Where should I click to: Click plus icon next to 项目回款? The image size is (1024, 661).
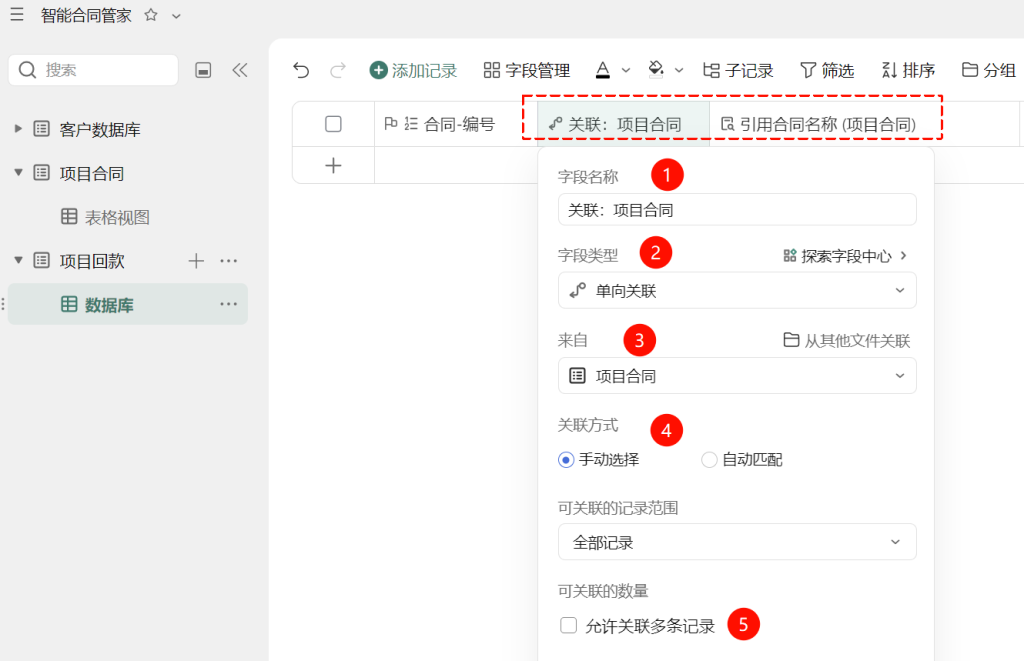[196, 261]
